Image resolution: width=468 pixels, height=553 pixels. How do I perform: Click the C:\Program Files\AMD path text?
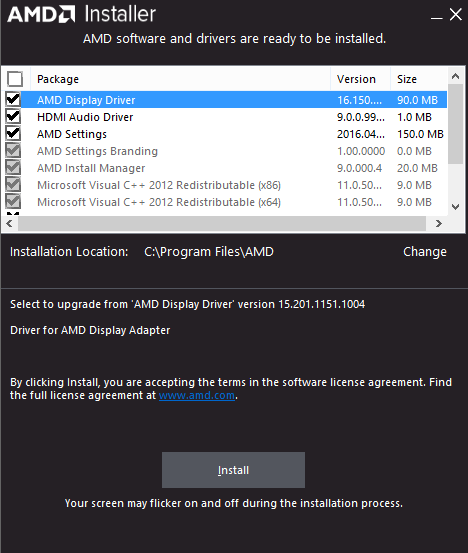click(209, 252)
